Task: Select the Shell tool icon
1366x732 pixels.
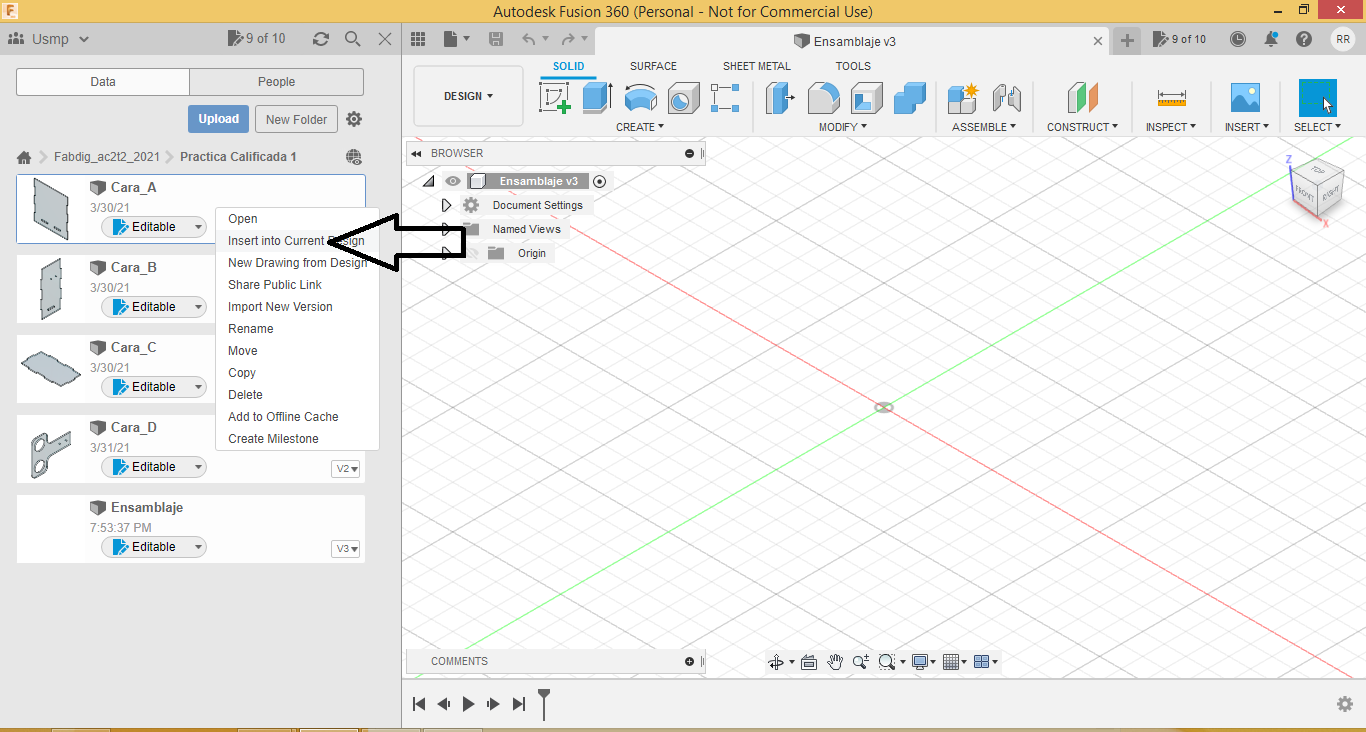Action: pos(867,98)
